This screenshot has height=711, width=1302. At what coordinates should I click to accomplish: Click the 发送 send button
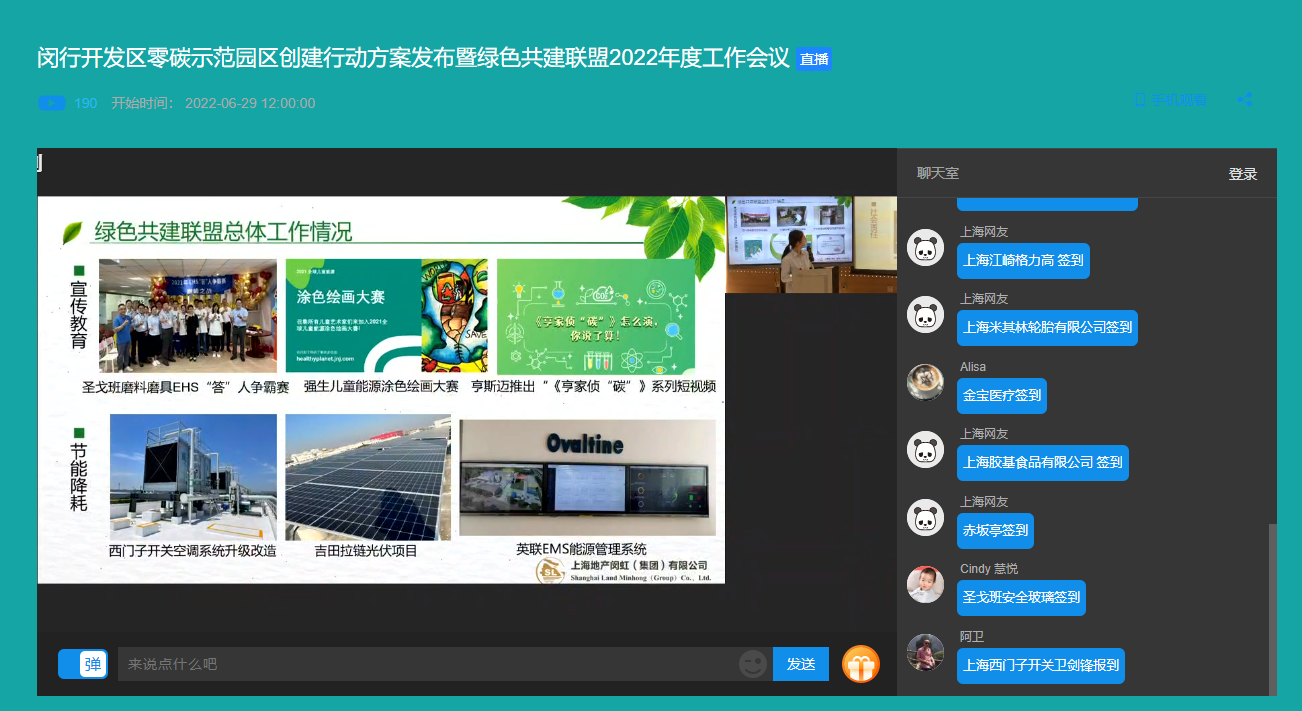[801, 664]
